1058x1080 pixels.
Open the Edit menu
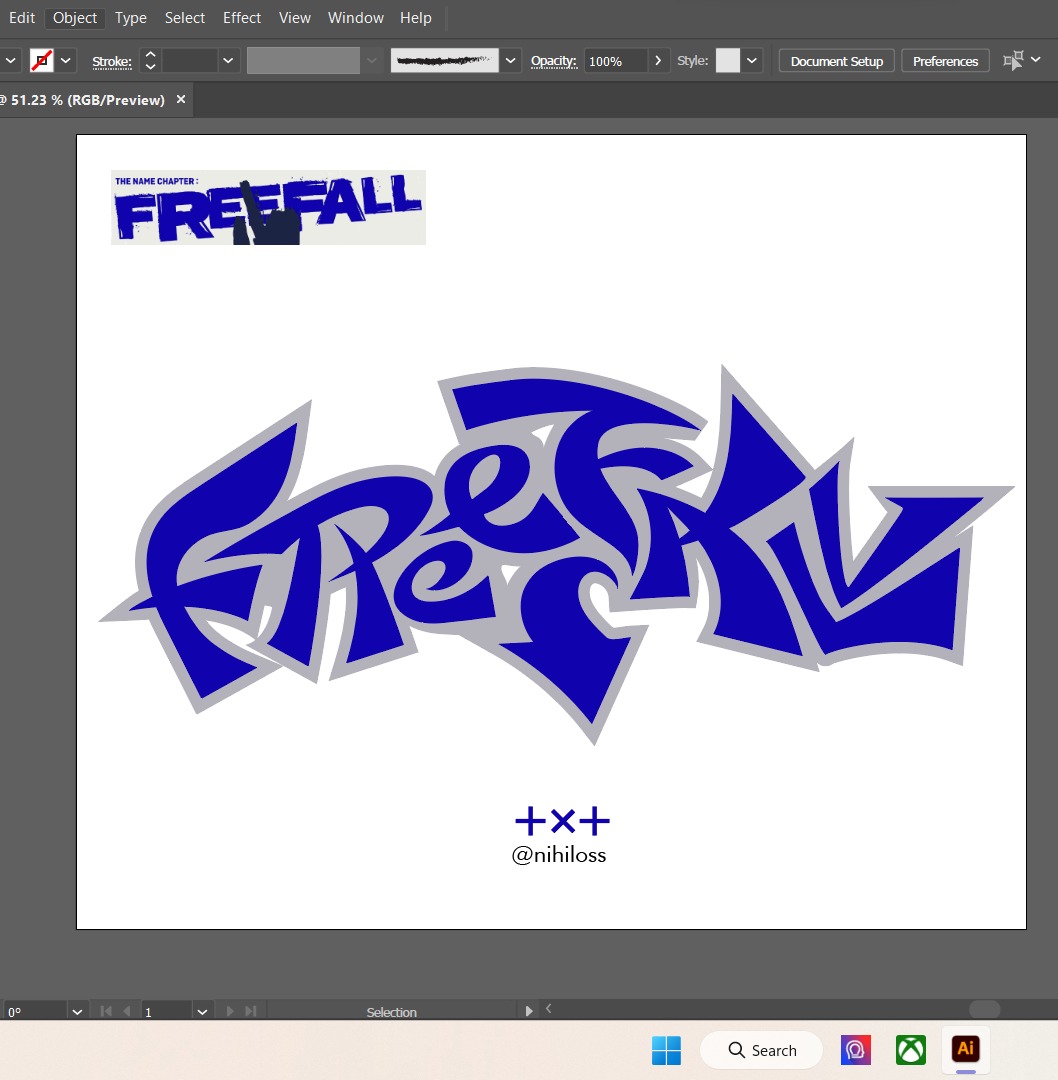pyautogui.click(x=21, y=18)
